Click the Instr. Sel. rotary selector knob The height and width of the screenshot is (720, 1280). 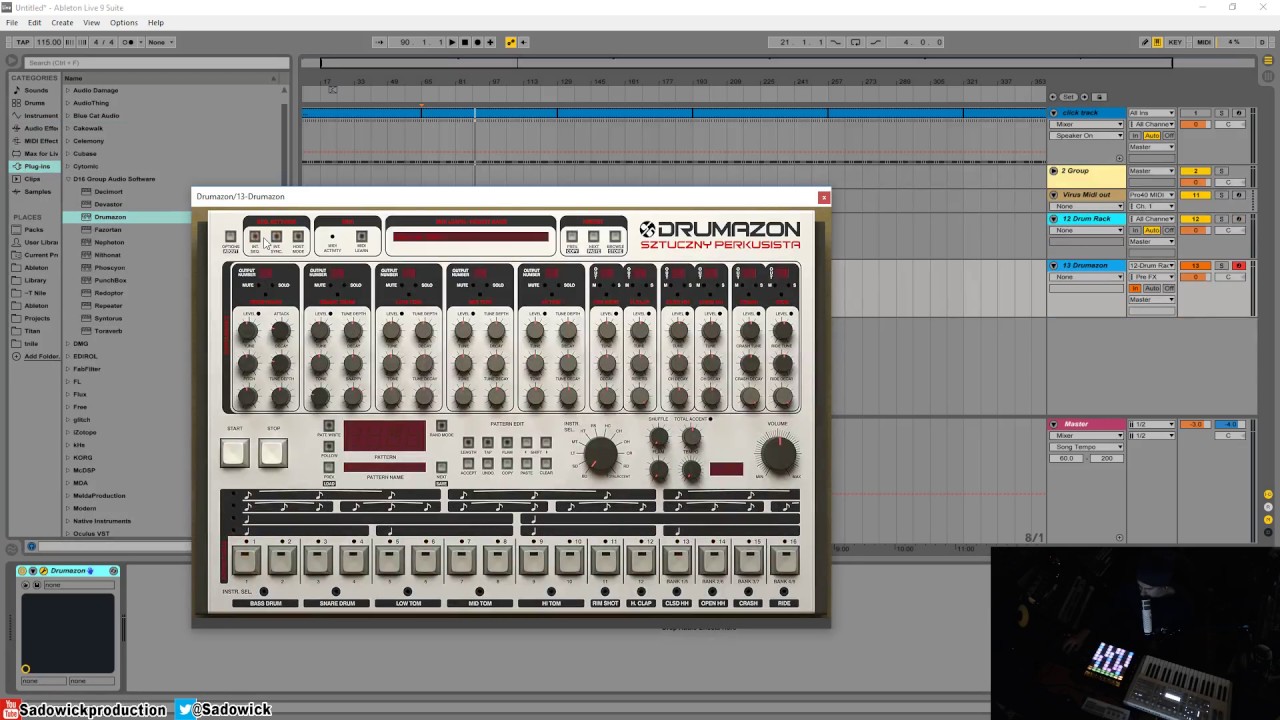coord(600,456)
